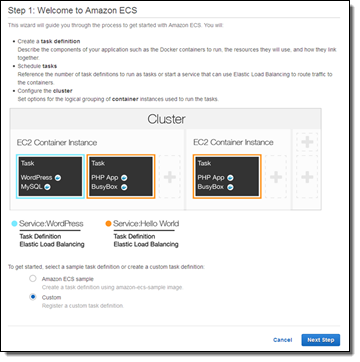360x362 pixels.
Task: Click the Docker icon beside BusyBox in first instance
Action: pyautogui.click(x=124, y=187)
